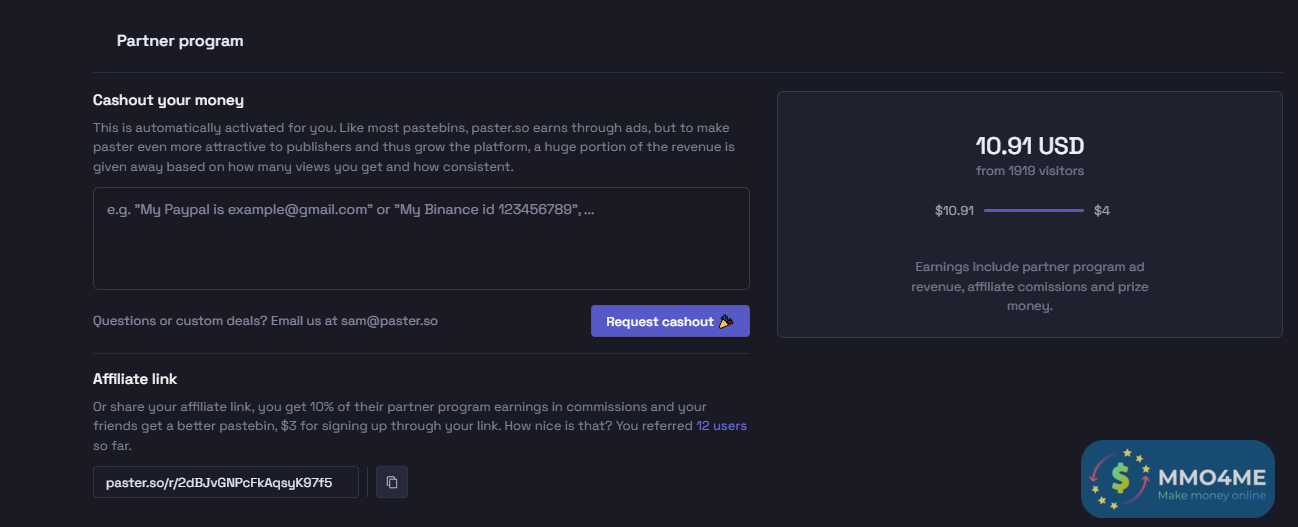The height and width of the screenshot is (527, 1298).
Task: Click the $4 progress threshold label
Action: click(x=1101, y=210)
